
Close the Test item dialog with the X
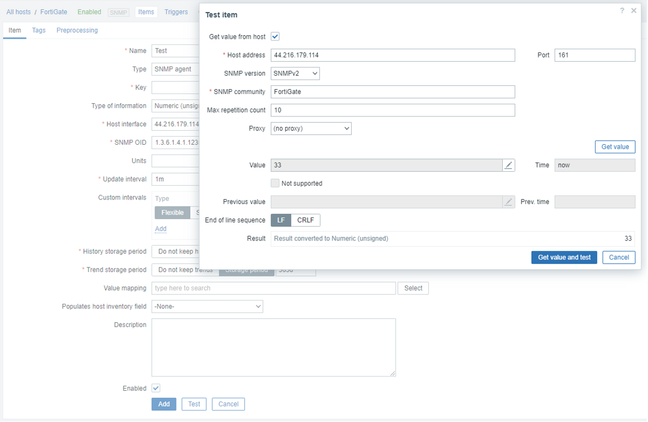point(634,11)
